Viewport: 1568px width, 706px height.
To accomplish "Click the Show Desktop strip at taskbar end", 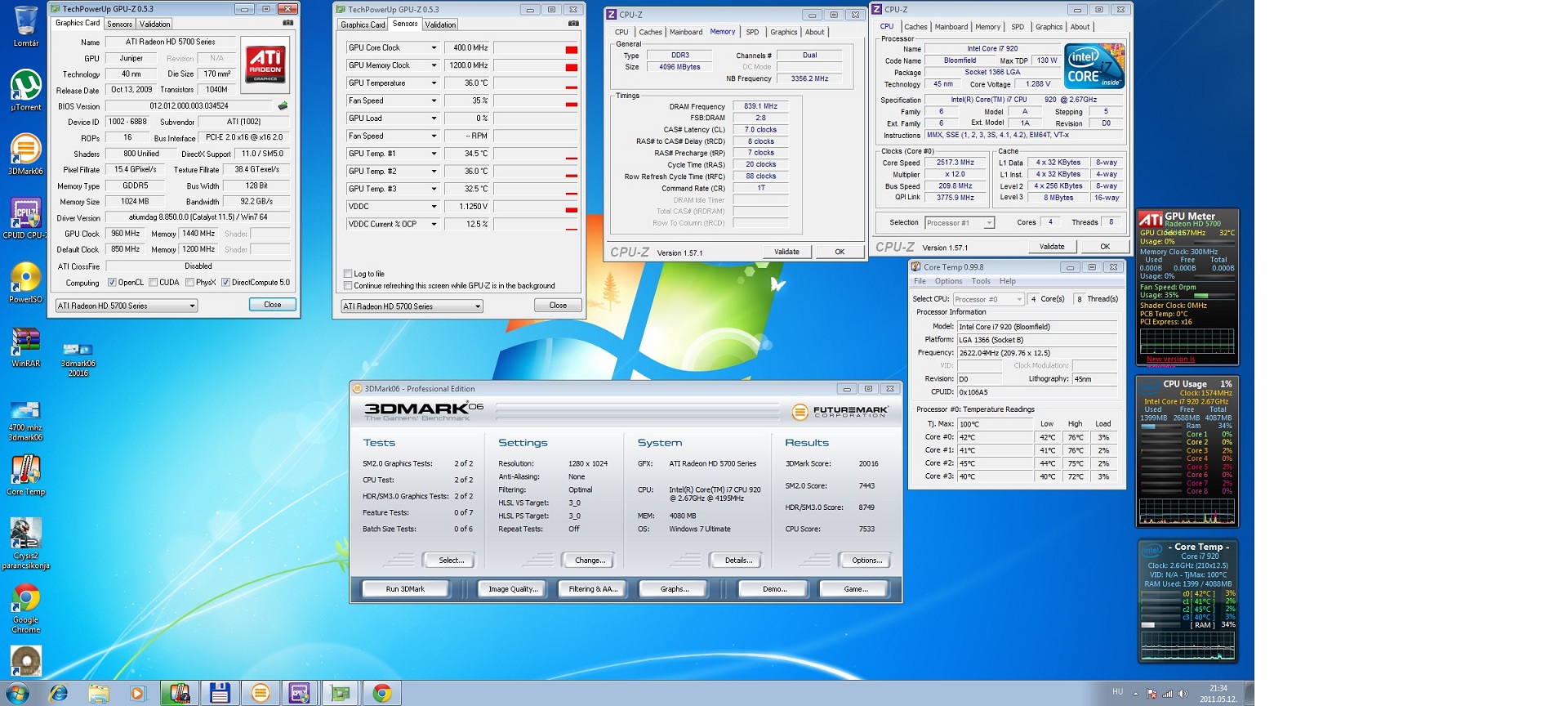I will 1249,694.
